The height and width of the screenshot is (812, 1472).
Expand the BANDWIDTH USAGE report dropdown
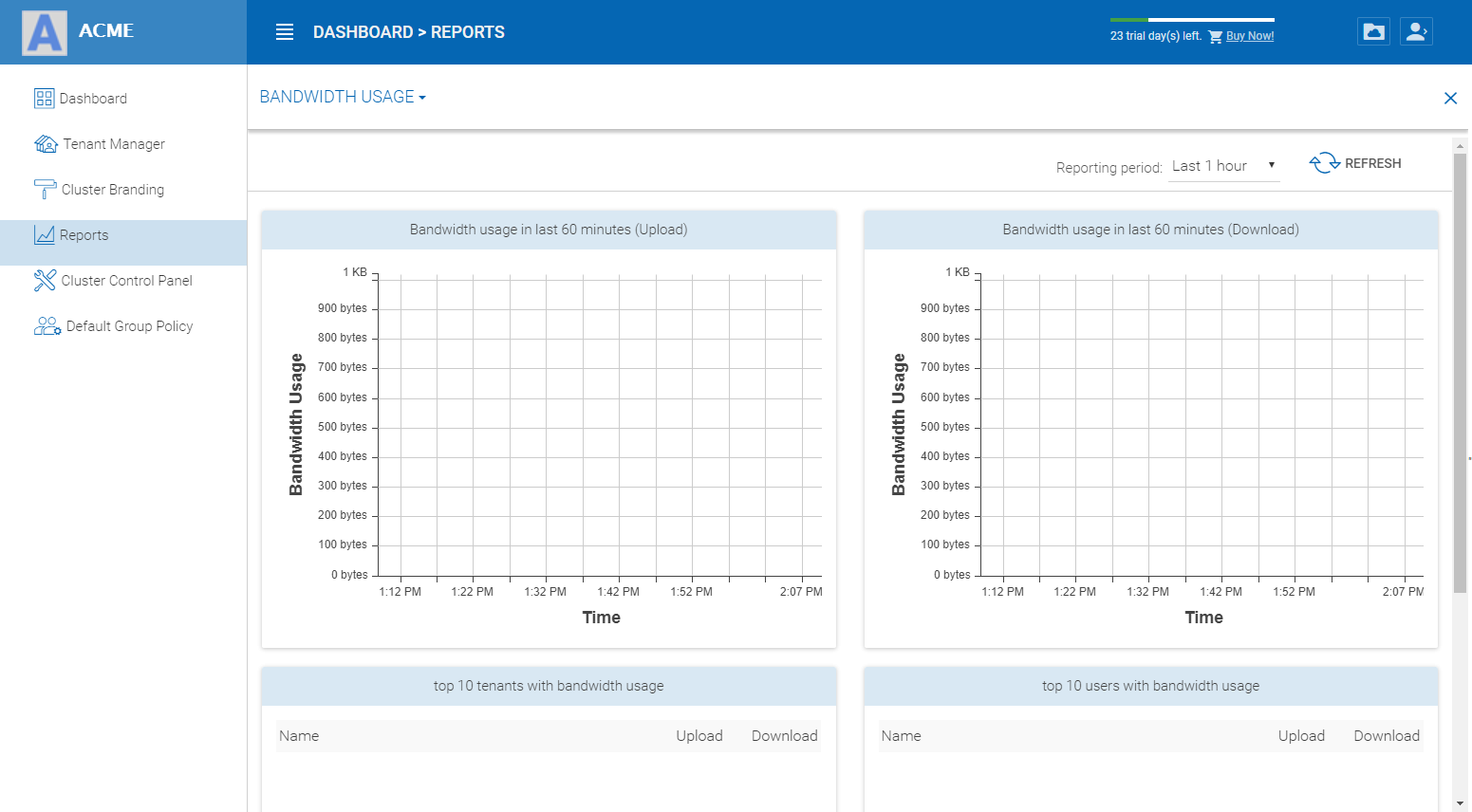[x=343, y=97]
